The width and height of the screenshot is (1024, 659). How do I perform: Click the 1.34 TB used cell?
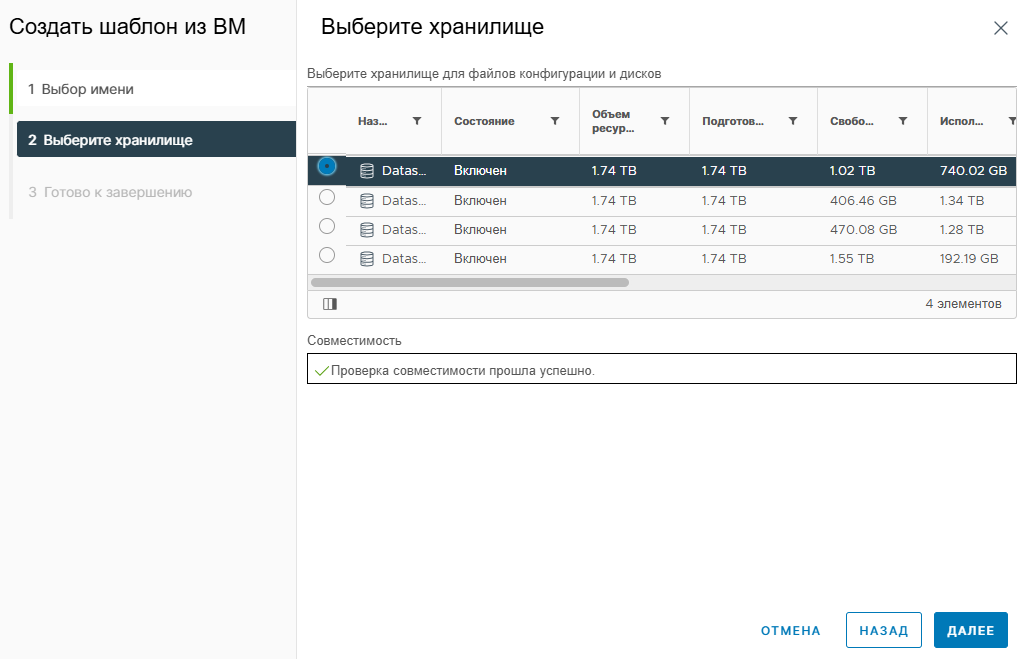tap(961, 201)
